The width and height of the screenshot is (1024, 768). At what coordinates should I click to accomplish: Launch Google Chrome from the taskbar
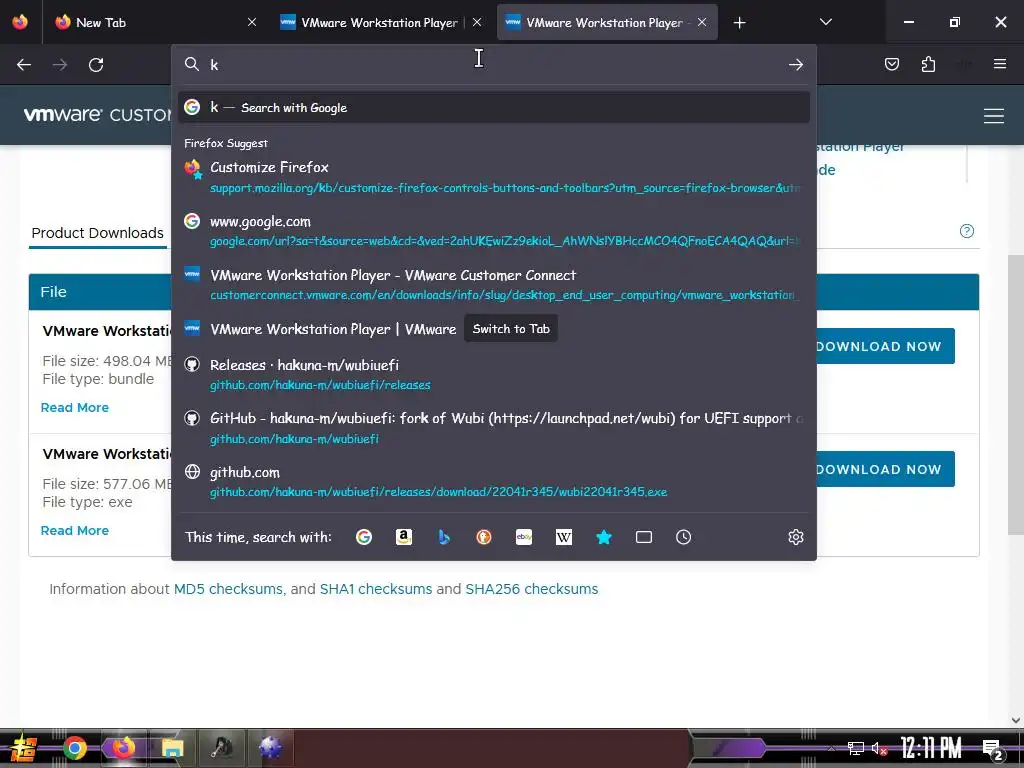pyautogui.click(x=75, y=748)
